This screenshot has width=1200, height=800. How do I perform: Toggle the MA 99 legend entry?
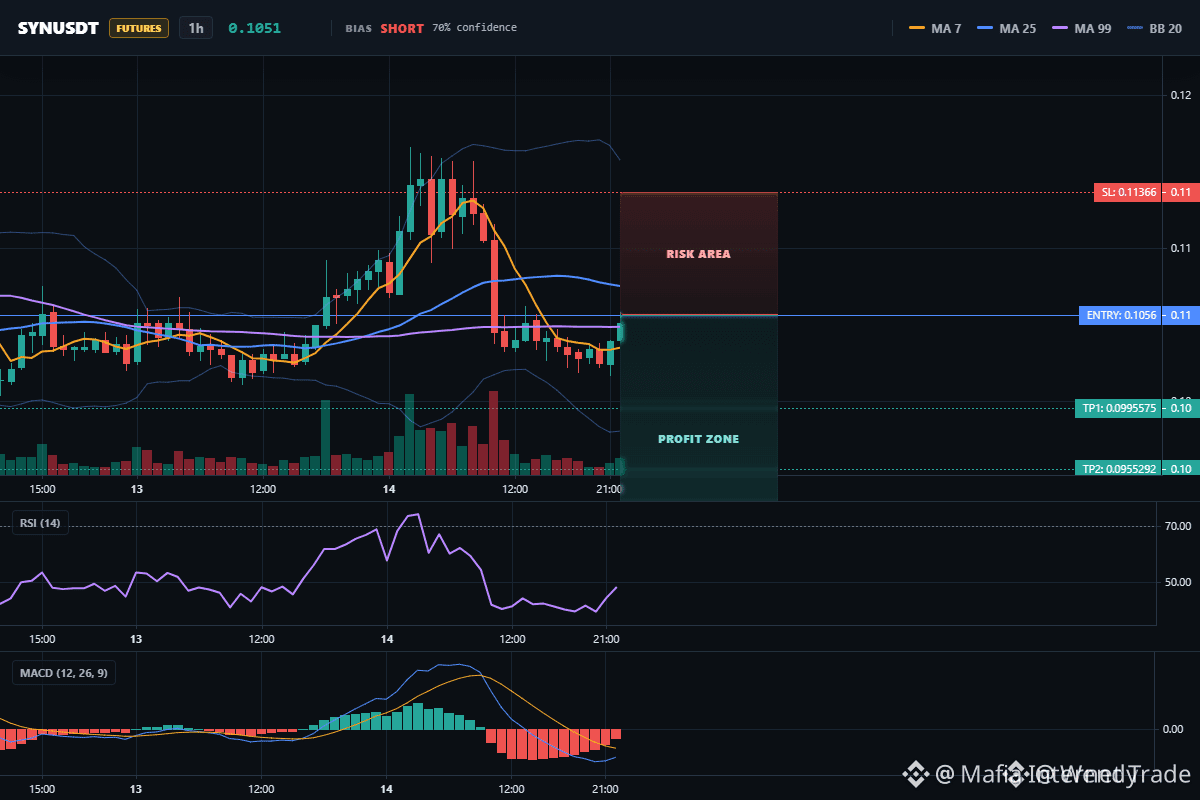tap(1083, 28)
